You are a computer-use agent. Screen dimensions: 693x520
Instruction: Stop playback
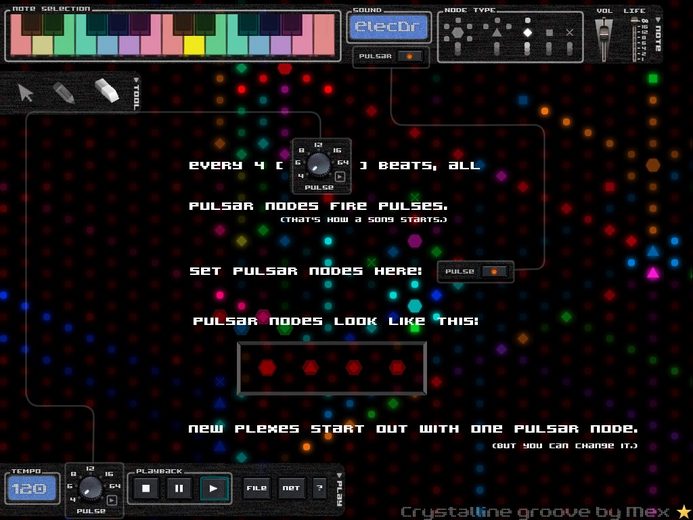pyautogui.click(x=146, y=488)
